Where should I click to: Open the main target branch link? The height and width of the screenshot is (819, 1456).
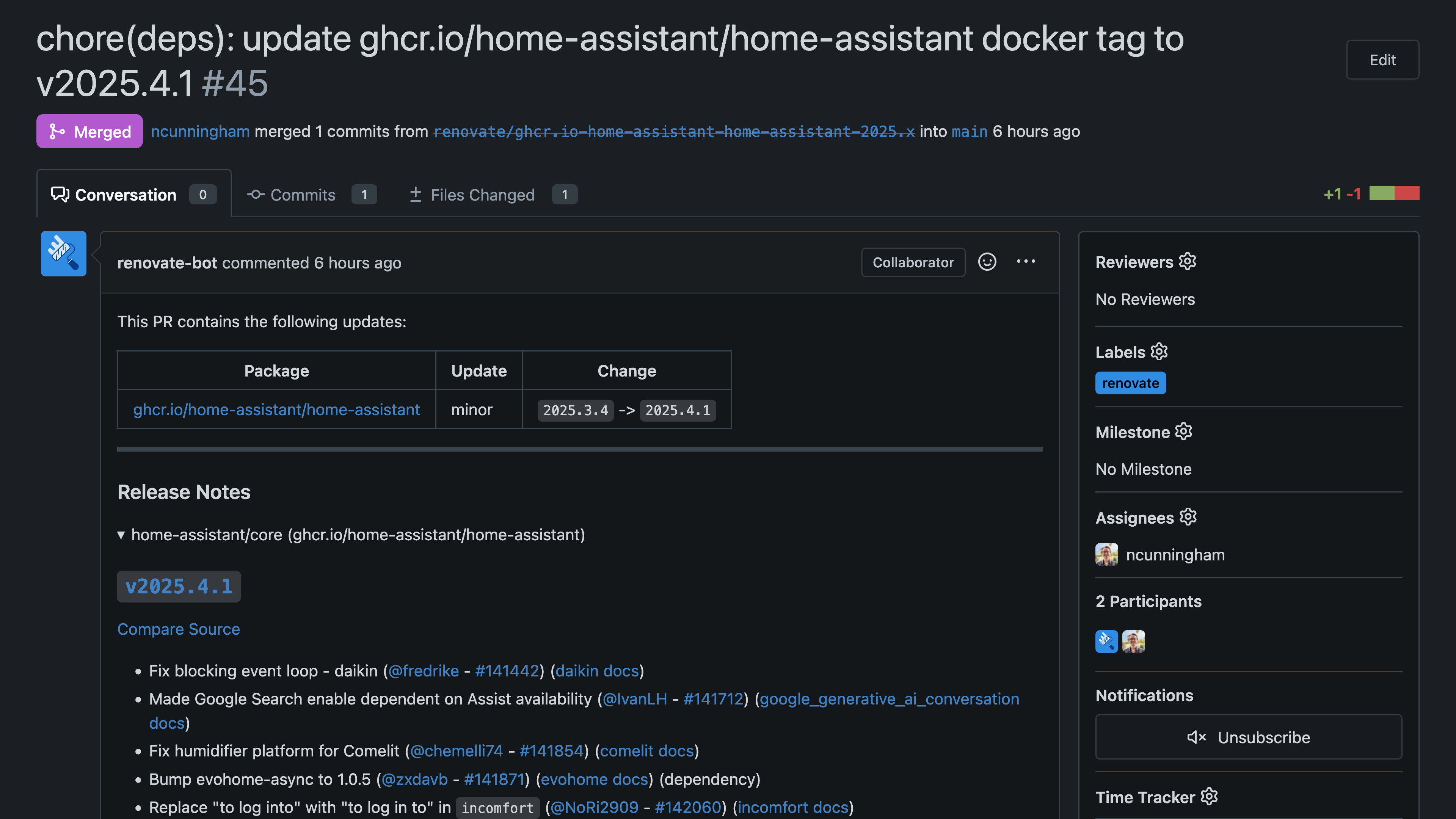pyautogui.click(x=970, y=131)
